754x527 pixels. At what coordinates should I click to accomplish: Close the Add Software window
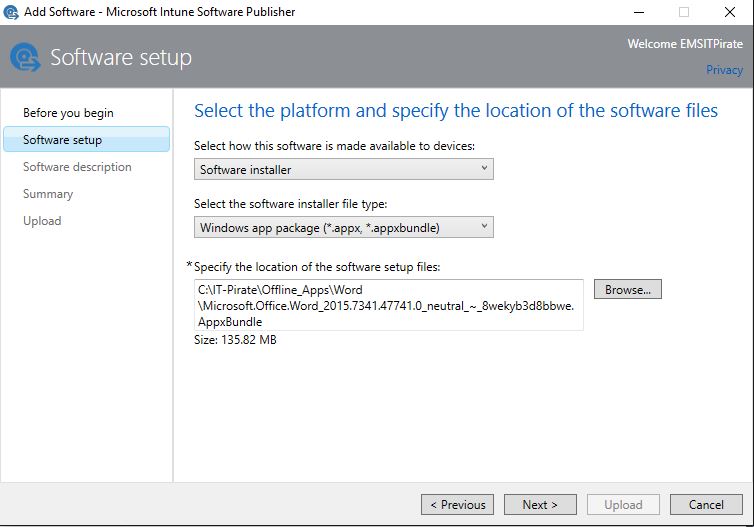730,12
